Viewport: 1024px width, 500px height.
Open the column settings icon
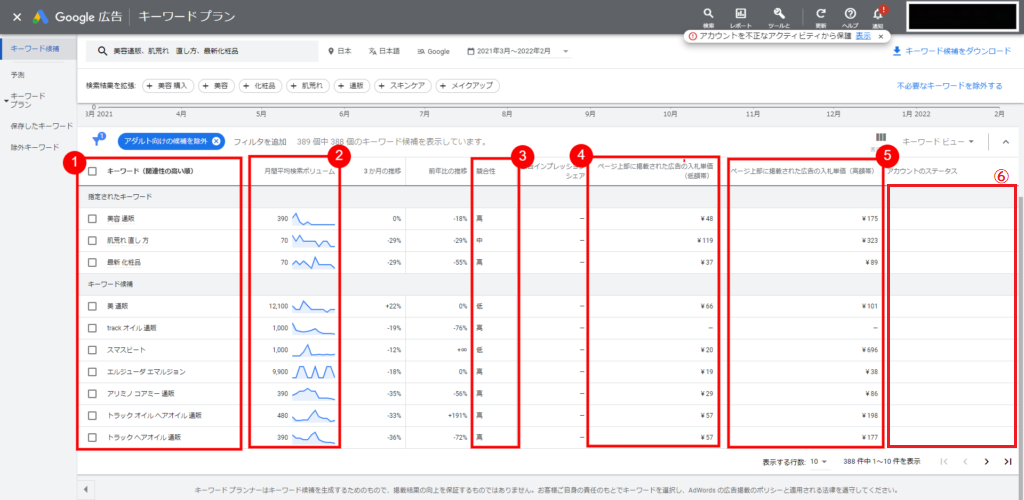(x=880, y=139)
